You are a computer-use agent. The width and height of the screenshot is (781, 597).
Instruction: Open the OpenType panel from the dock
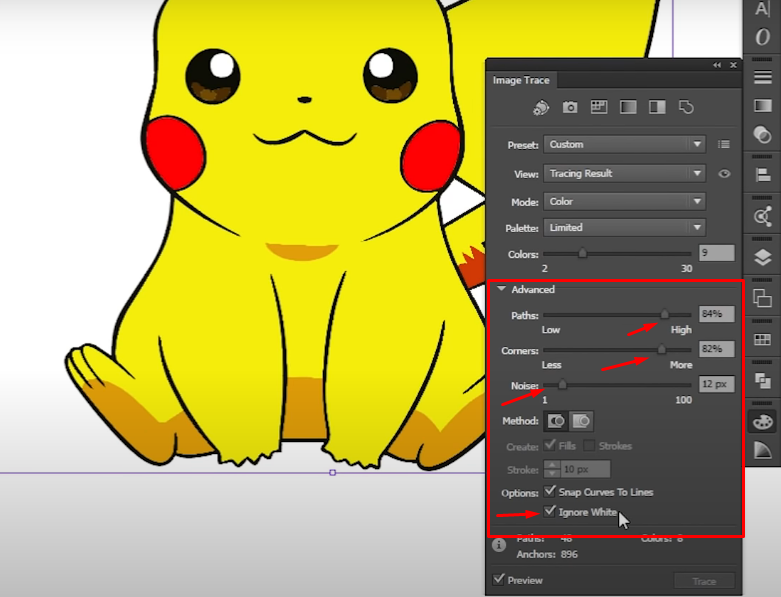click(x=762, y=37)
